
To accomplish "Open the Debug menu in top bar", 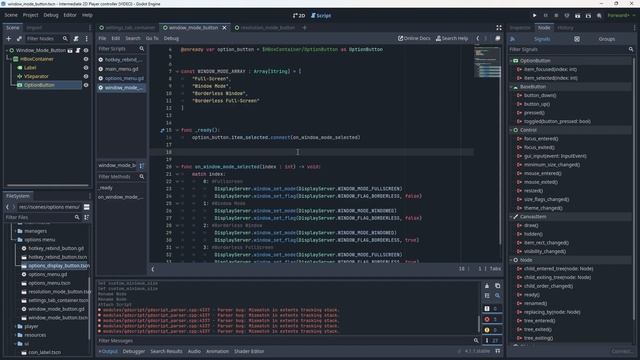I will click(x=51, y=15).
